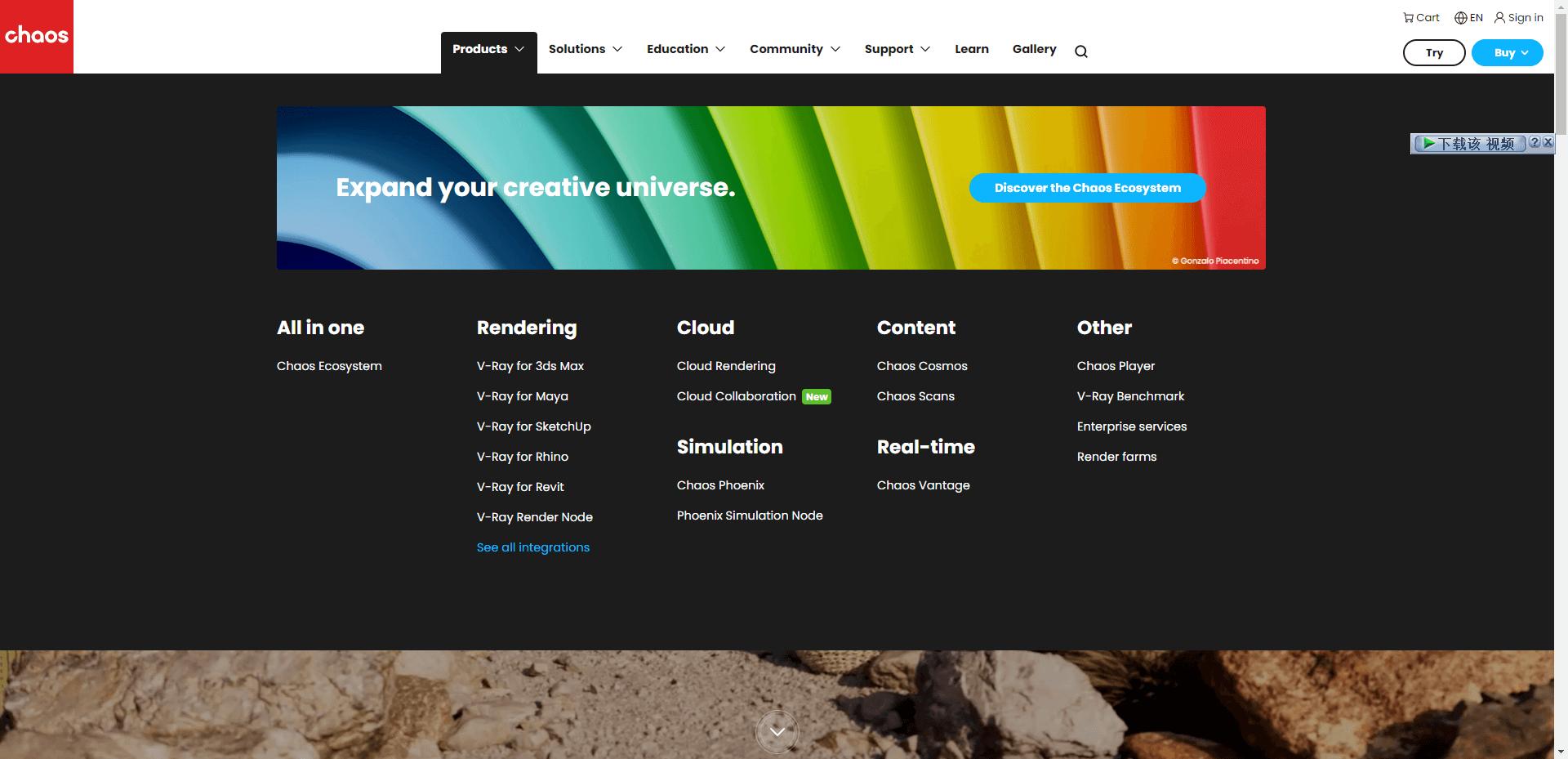Open Chaos Scans link
The image size is (1568, 759).
pos(915,396)
